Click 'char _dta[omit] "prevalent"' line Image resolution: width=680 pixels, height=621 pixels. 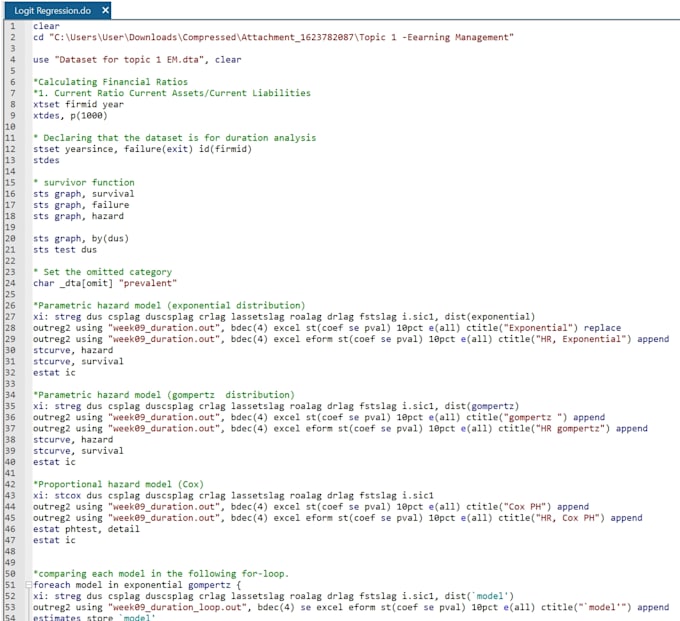[x=105, y=283]
